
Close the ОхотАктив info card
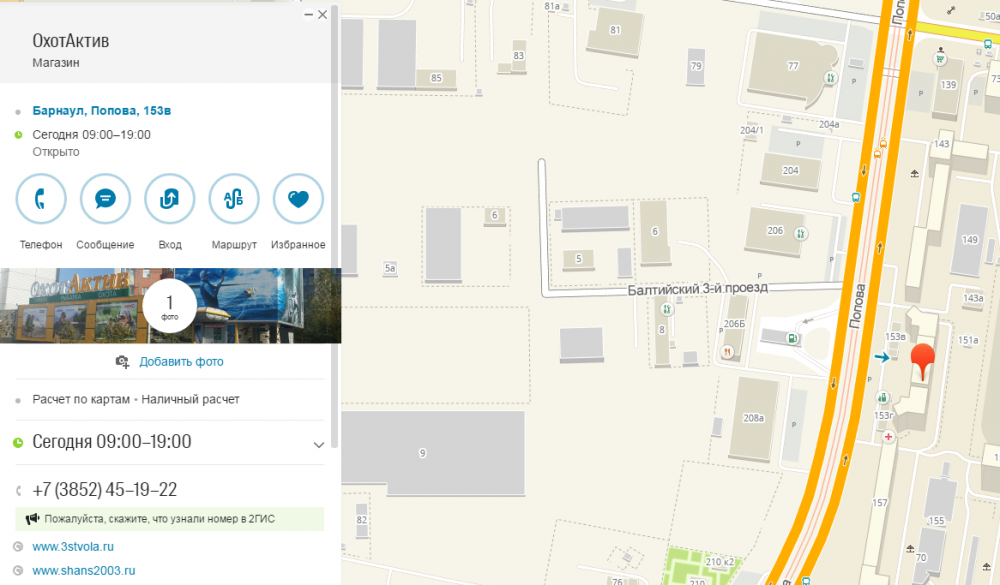pos(322,15)
